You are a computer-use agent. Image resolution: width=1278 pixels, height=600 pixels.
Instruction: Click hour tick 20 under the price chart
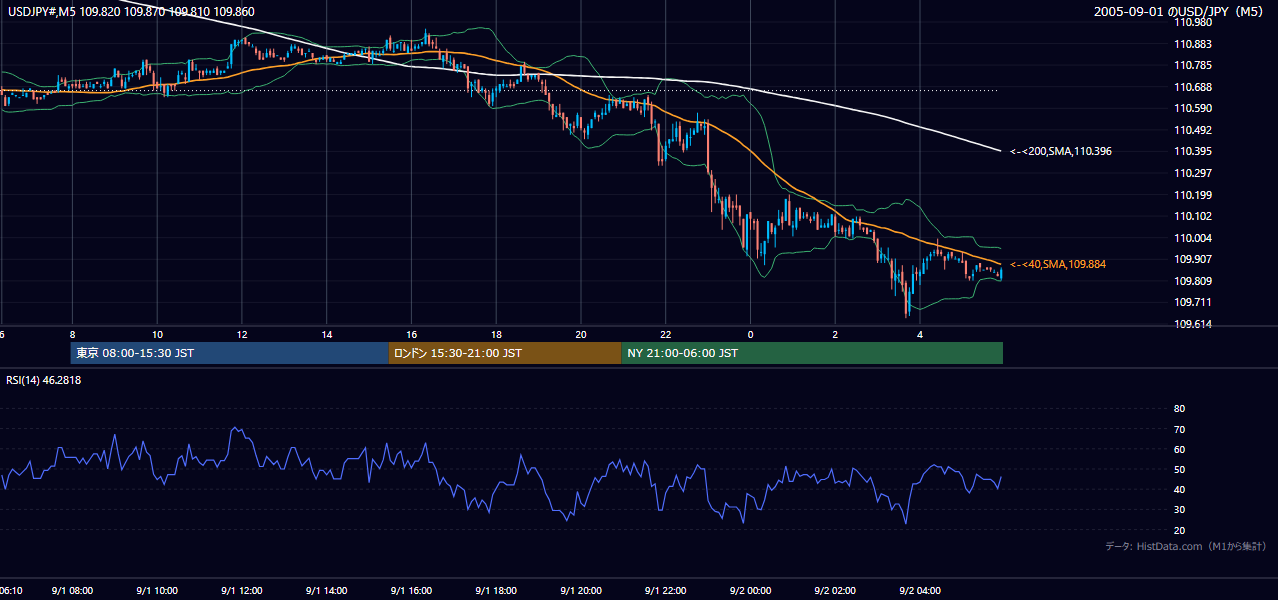(581, 335)
